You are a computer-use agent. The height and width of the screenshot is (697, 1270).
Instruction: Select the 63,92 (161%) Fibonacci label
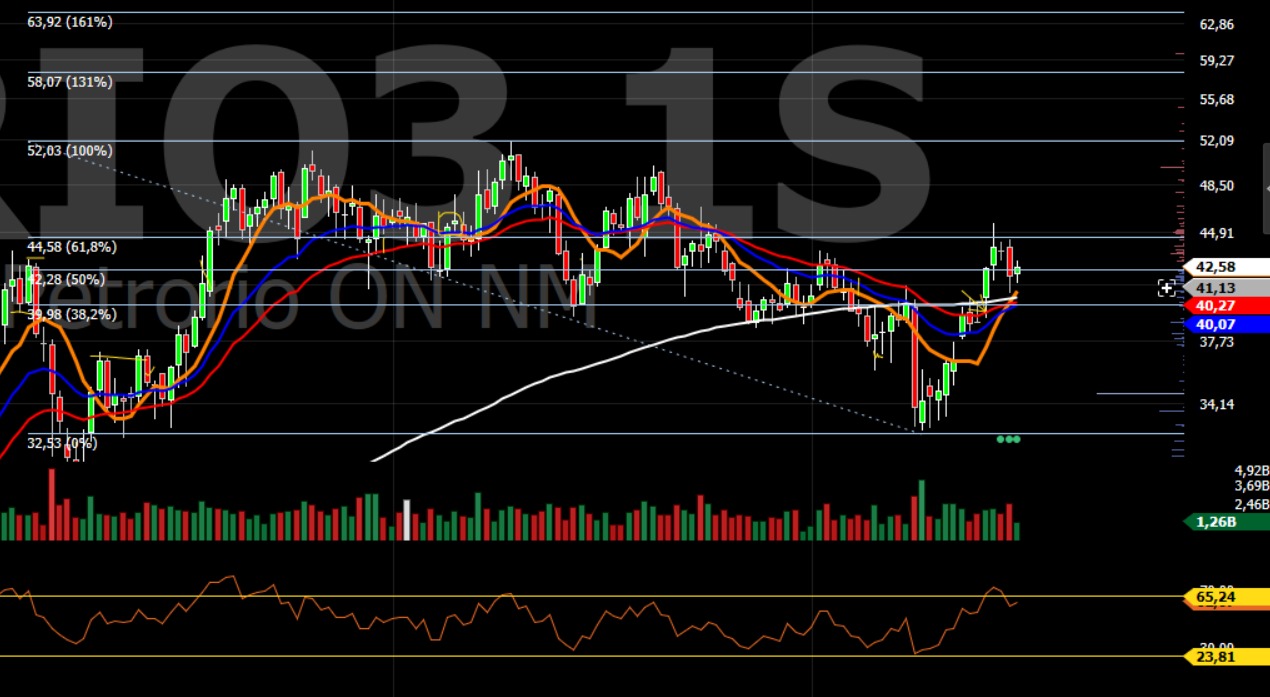click(x=70, y=21)
